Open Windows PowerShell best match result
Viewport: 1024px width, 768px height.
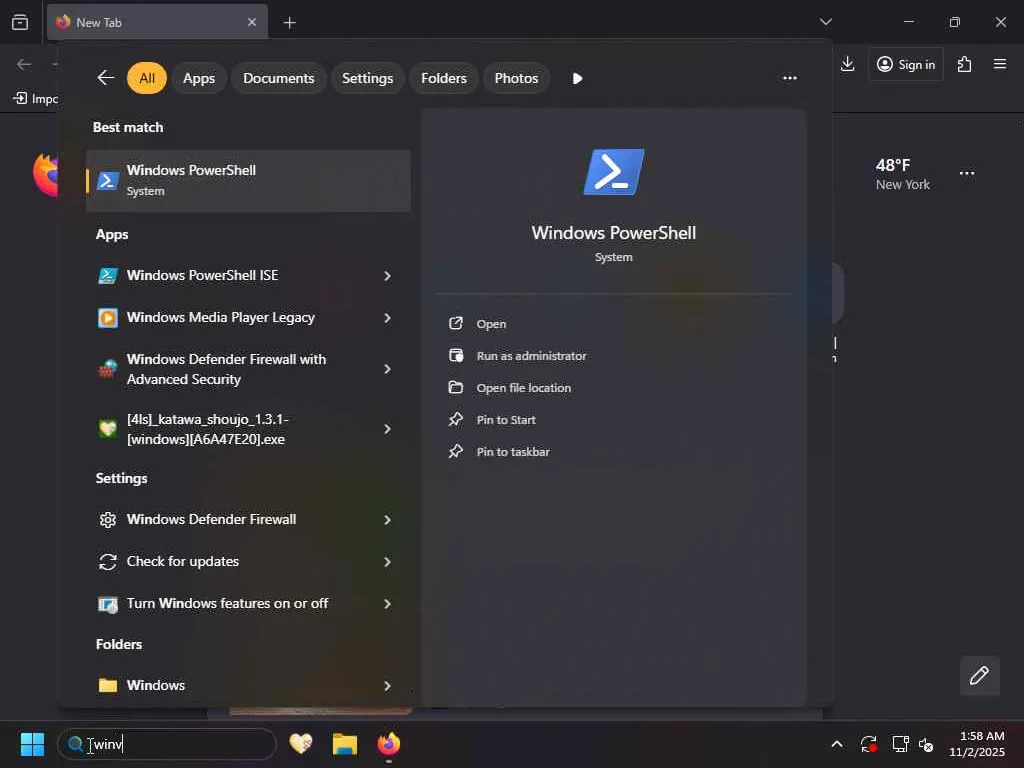[248, 180]
